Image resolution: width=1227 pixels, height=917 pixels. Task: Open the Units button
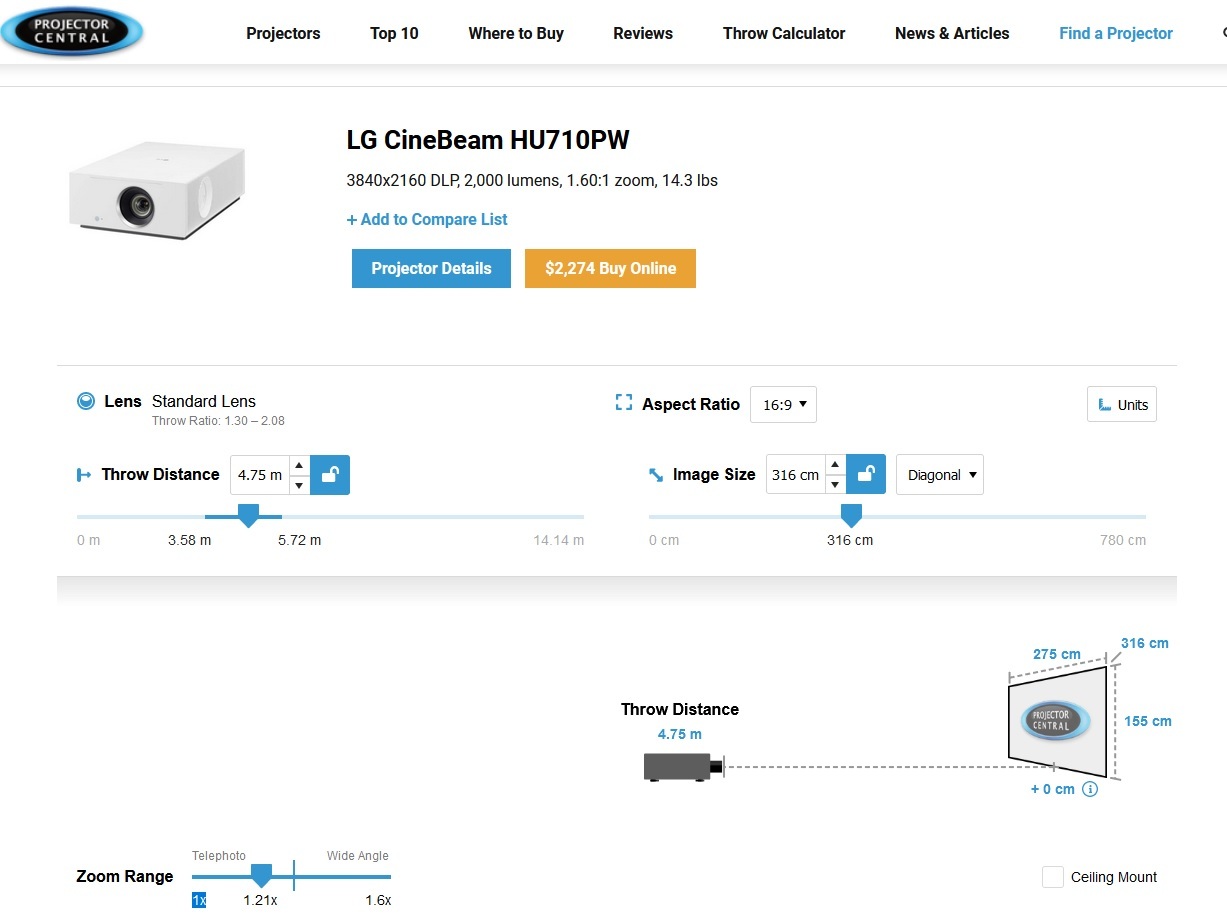point(1122,404)
